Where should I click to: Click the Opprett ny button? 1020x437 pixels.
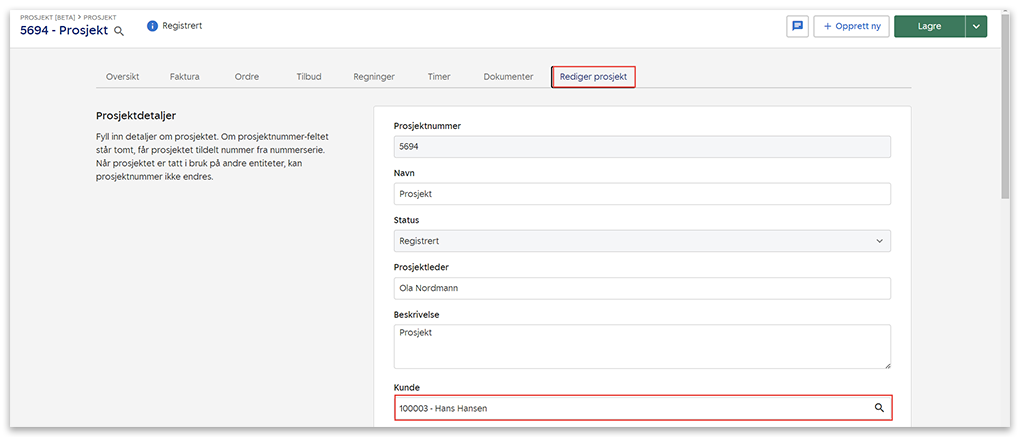pos(851,27)
